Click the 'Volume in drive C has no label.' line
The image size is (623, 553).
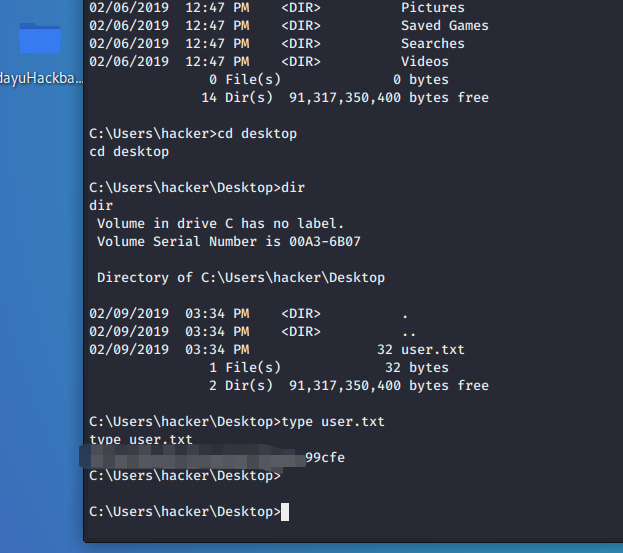click(221, 224)
